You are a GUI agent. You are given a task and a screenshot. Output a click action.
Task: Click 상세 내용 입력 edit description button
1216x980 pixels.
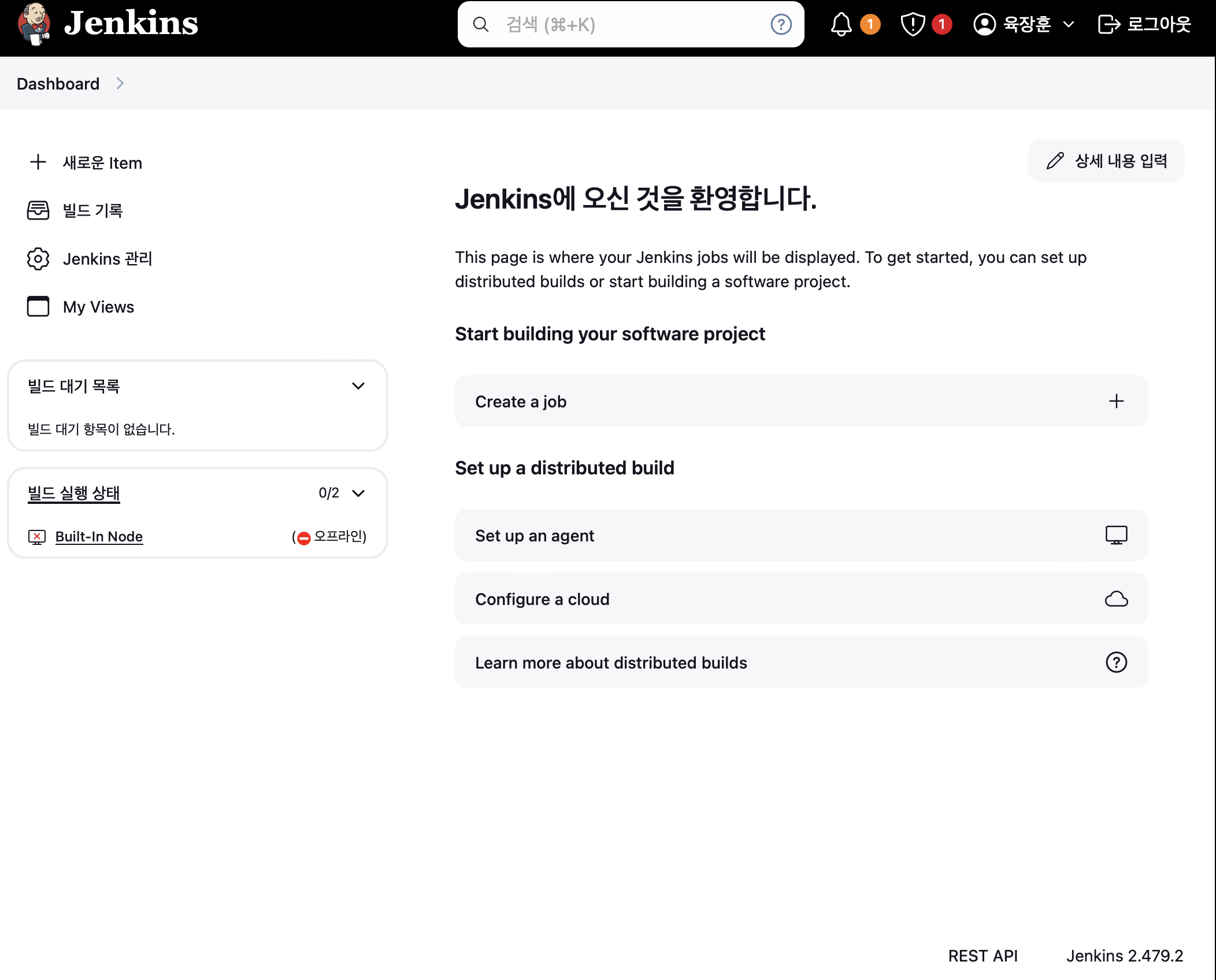1106,161
